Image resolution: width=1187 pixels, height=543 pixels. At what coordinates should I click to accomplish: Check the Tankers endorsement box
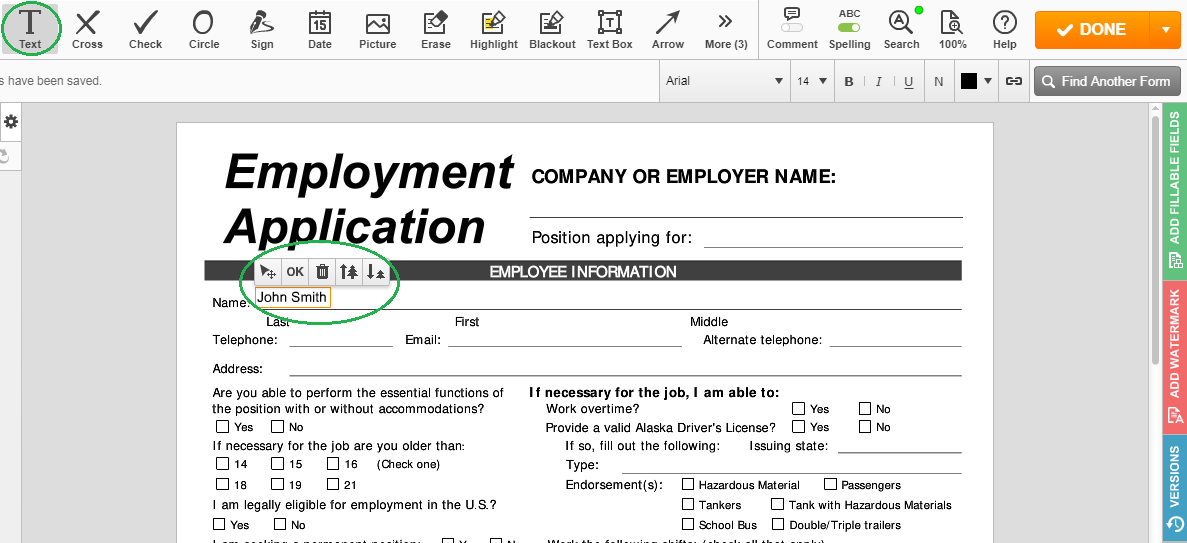[688, 504]
